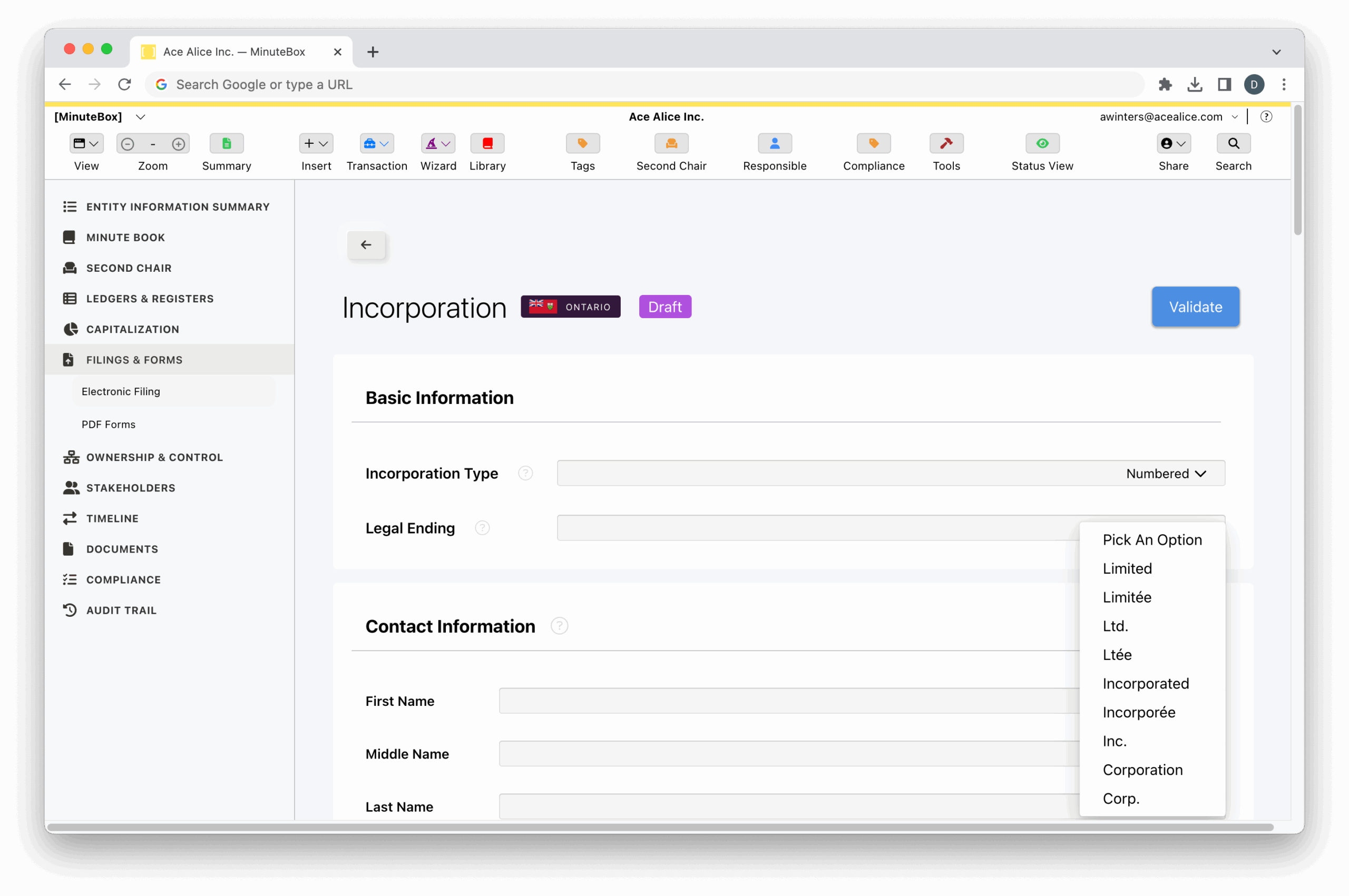Click the Status View eye icon
Viewport: 1349px width, 896px height.
point(1042,143)
